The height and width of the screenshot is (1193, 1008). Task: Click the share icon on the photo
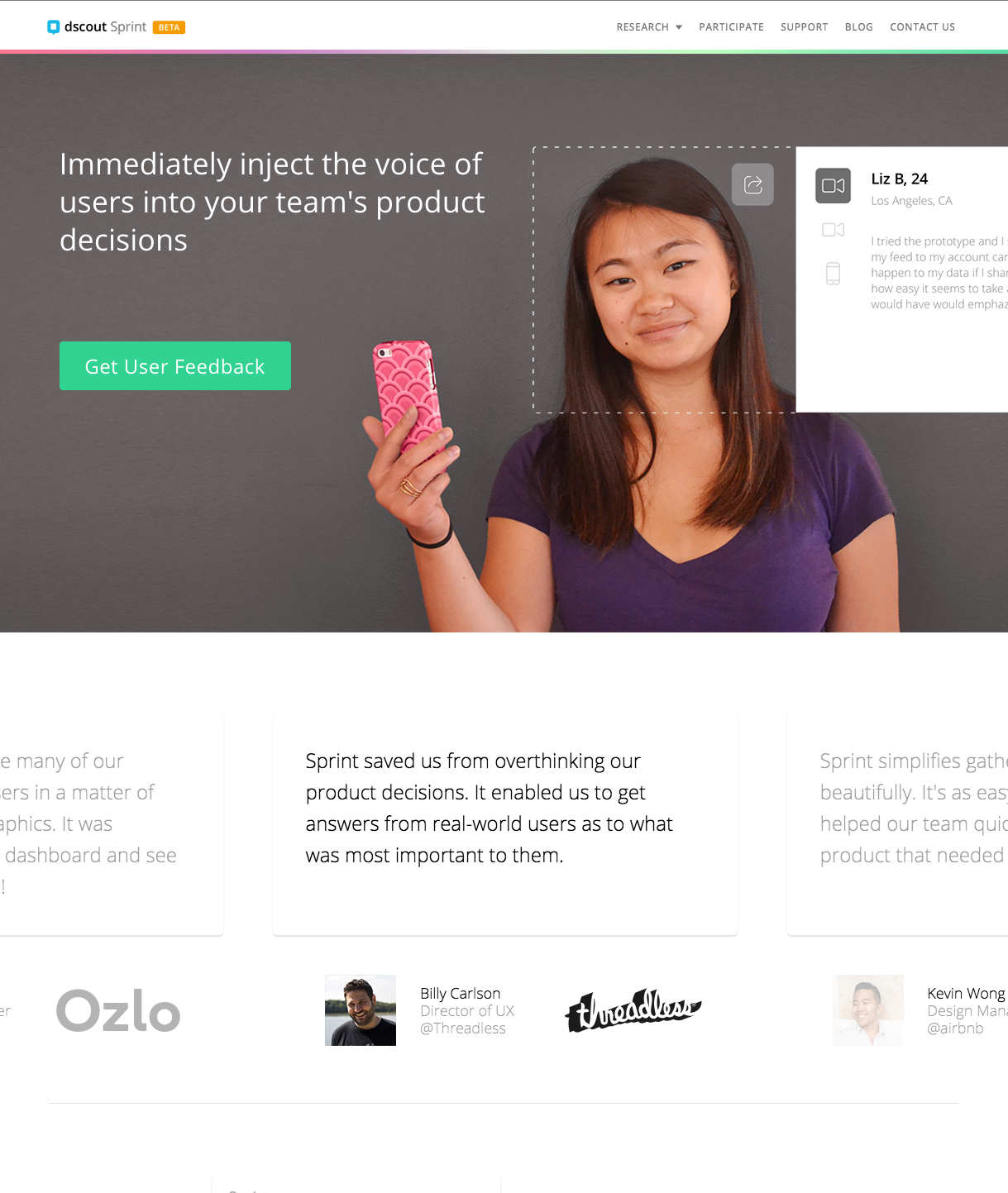(x=752, y=184)
